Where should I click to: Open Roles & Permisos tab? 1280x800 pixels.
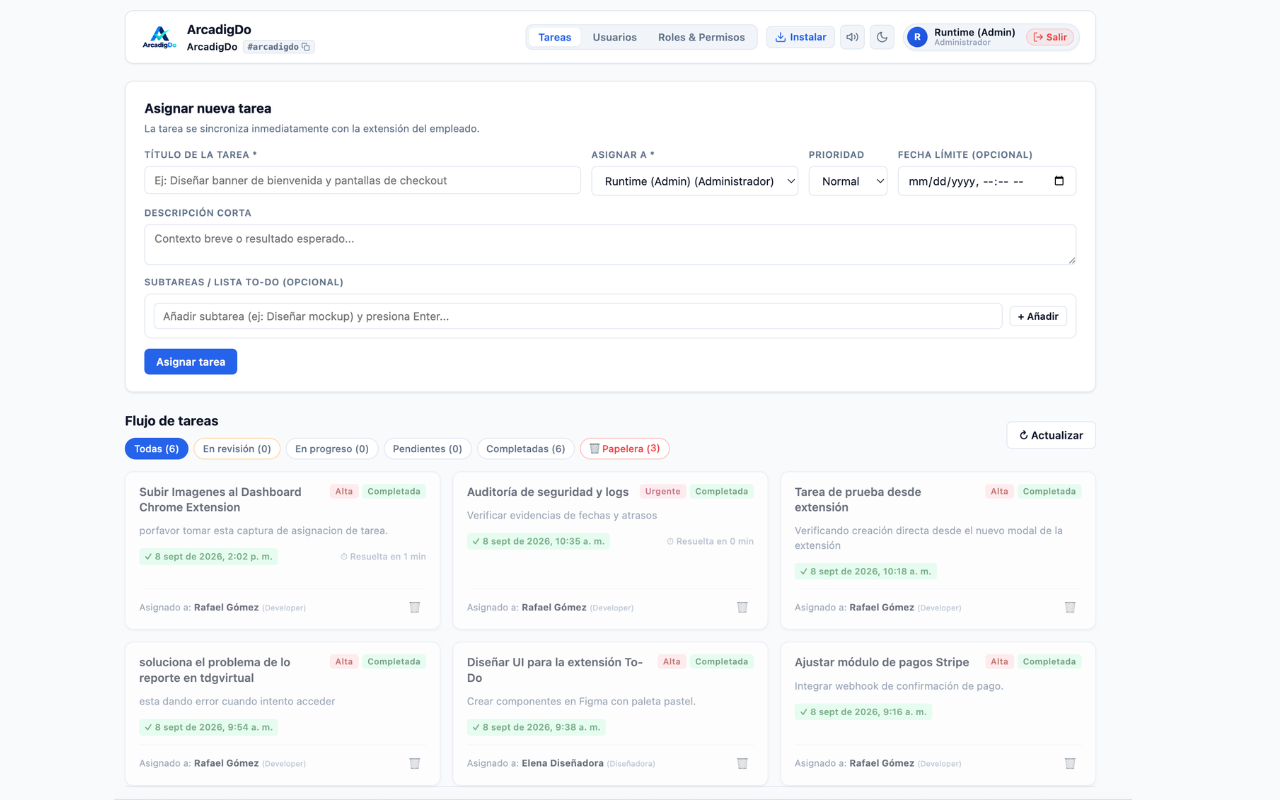pos(701,37)
